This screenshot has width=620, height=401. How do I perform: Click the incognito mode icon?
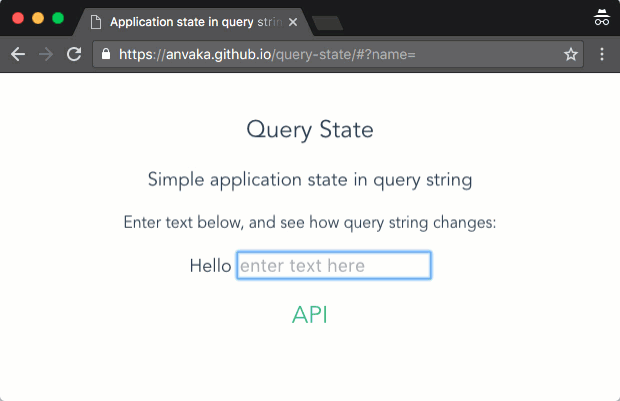[x=601, y=17]
